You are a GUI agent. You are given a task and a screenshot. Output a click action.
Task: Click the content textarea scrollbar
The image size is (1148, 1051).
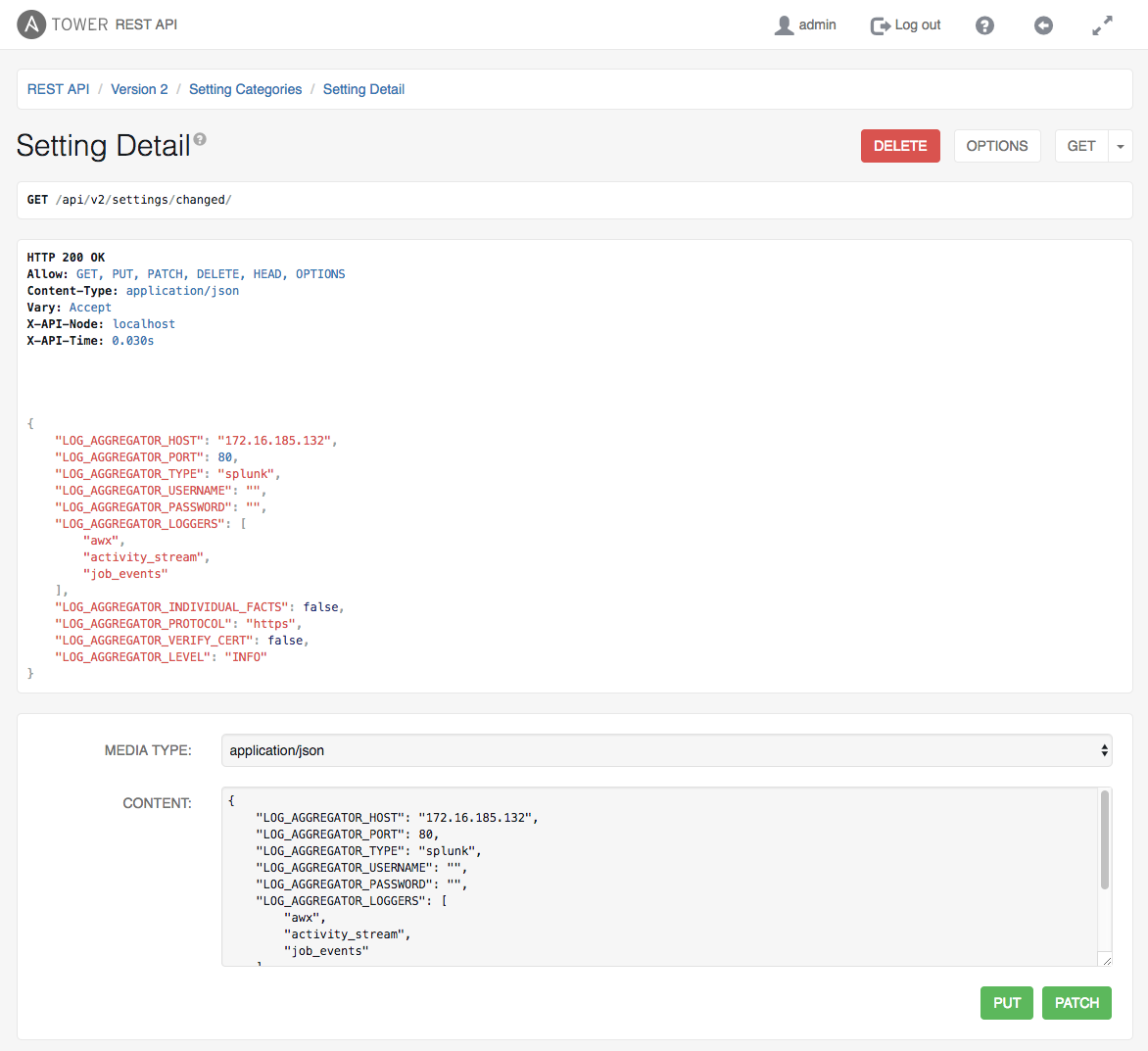point(1105,842)
